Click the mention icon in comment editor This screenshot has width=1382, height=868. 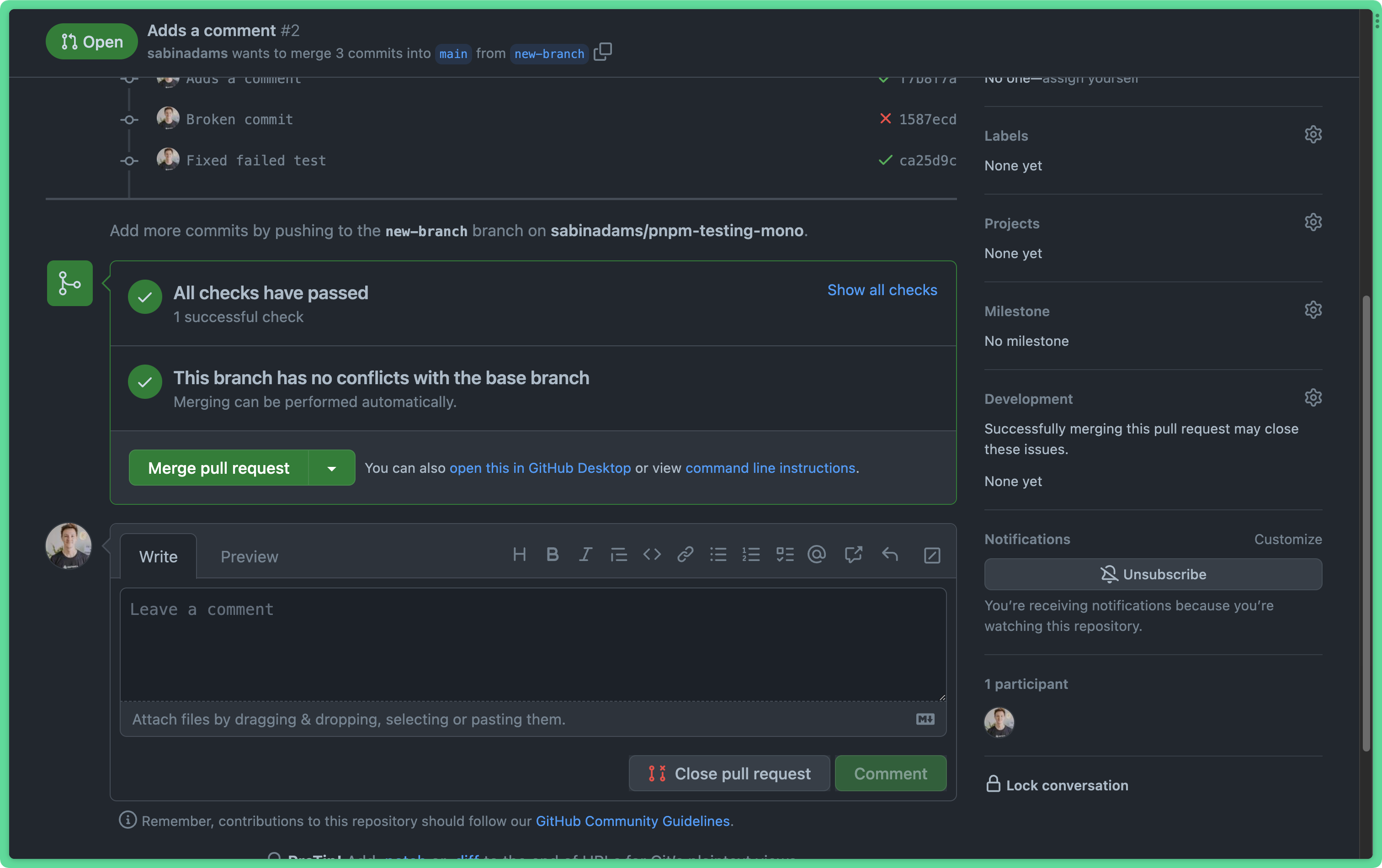pyautogui.click(x=819, y=555)
